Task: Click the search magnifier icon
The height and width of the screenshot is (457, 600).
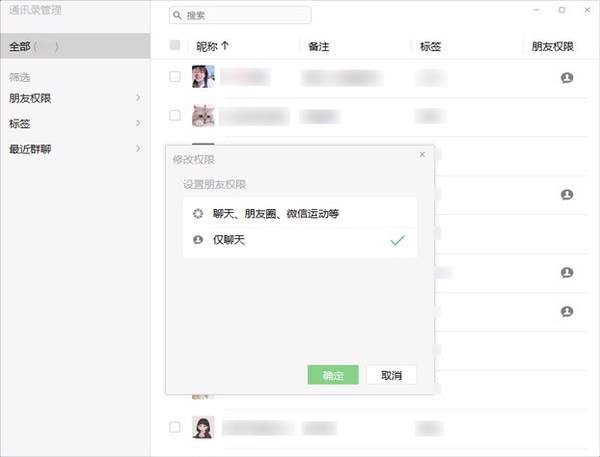Action: pos(177,15)
